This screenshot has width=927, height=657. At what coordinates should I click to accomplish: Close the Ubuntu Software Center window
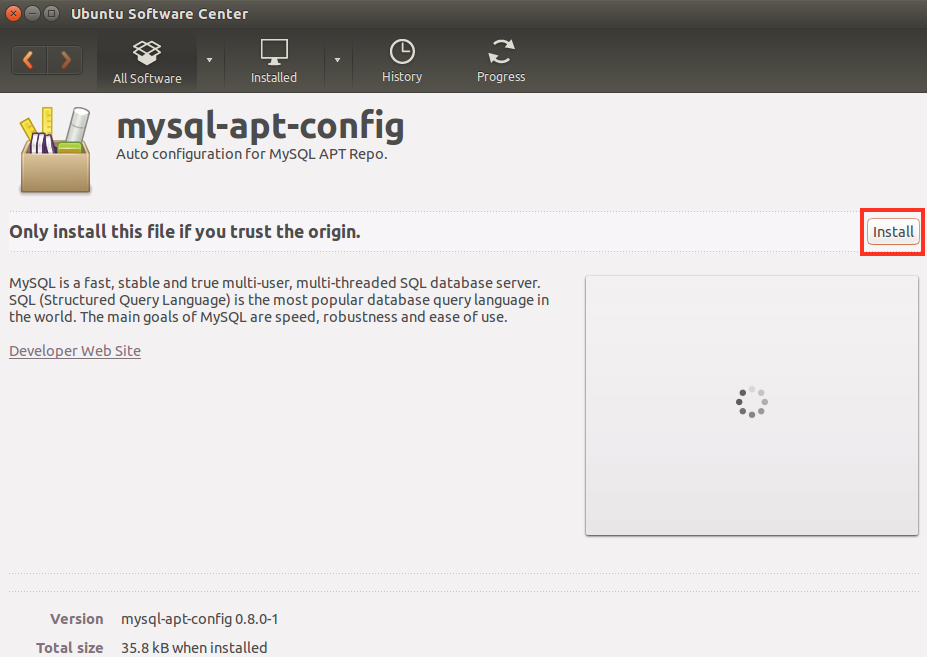13,14
